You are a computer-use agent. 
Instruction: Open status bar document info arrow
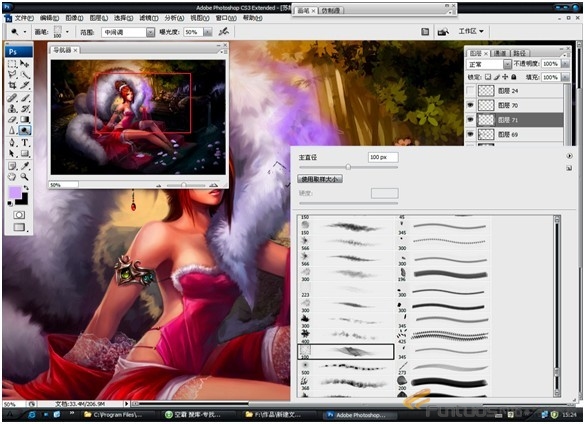point(126,403)
